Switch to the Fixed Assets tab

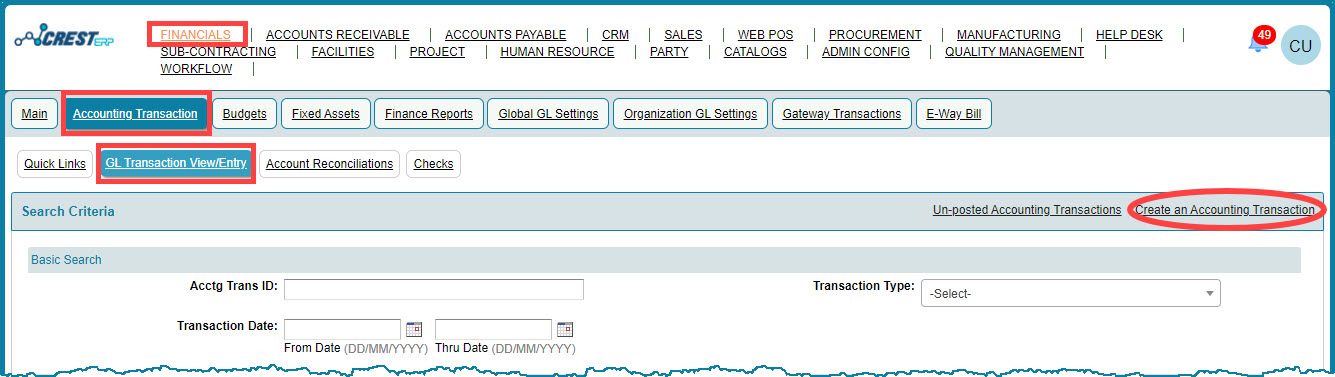tap(326, 114)
